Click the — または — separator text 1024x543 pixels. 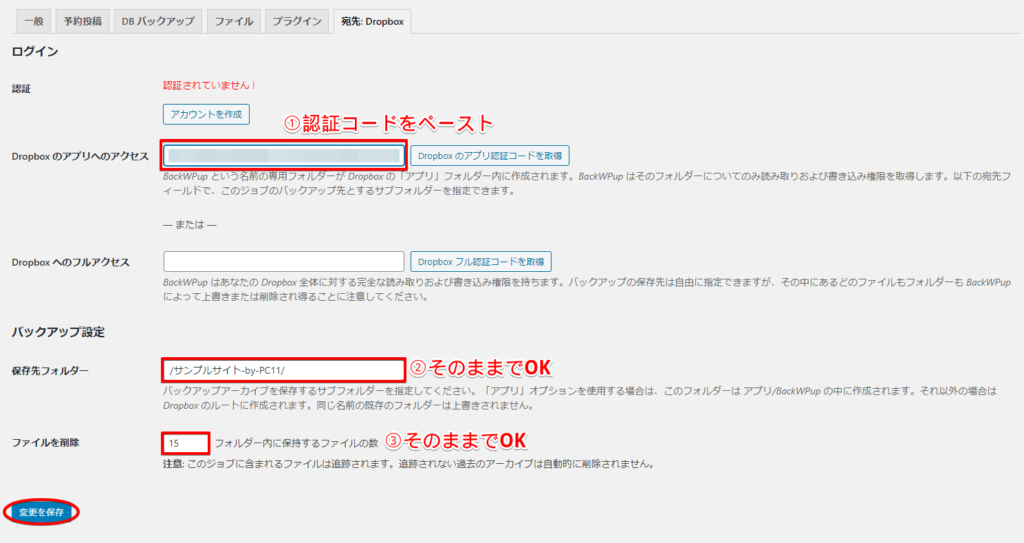coord(190,225)
